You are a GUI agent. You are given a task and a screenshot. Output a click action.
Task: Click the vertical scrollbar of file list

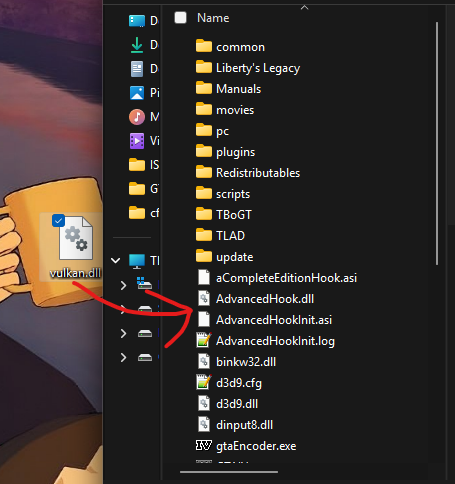click(x=437, y=143)
